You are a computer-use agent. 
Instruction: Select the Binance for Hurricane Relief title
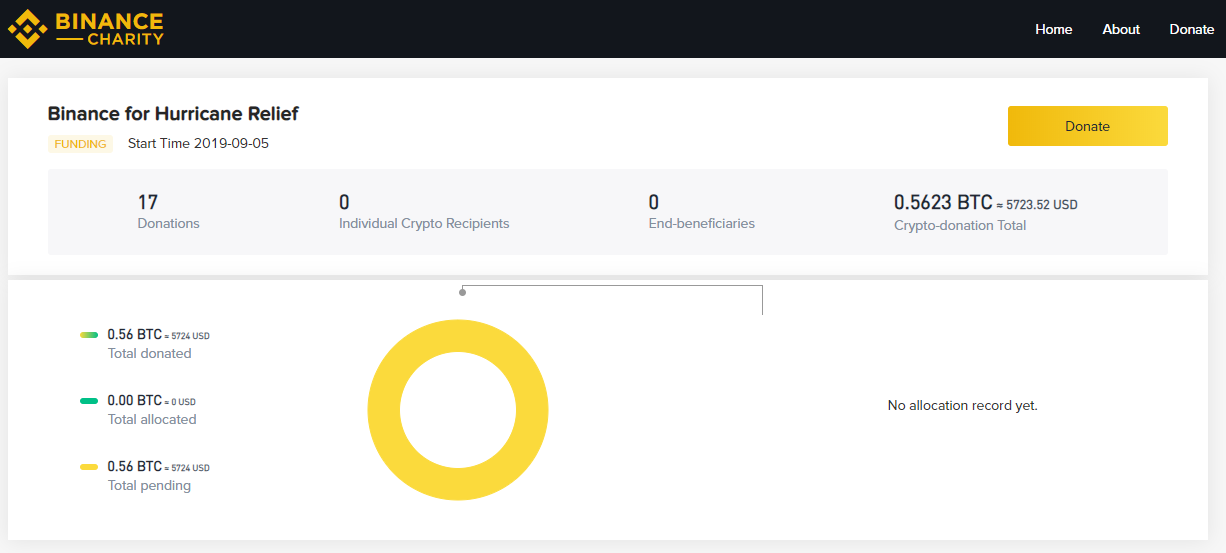click(173, 114)
